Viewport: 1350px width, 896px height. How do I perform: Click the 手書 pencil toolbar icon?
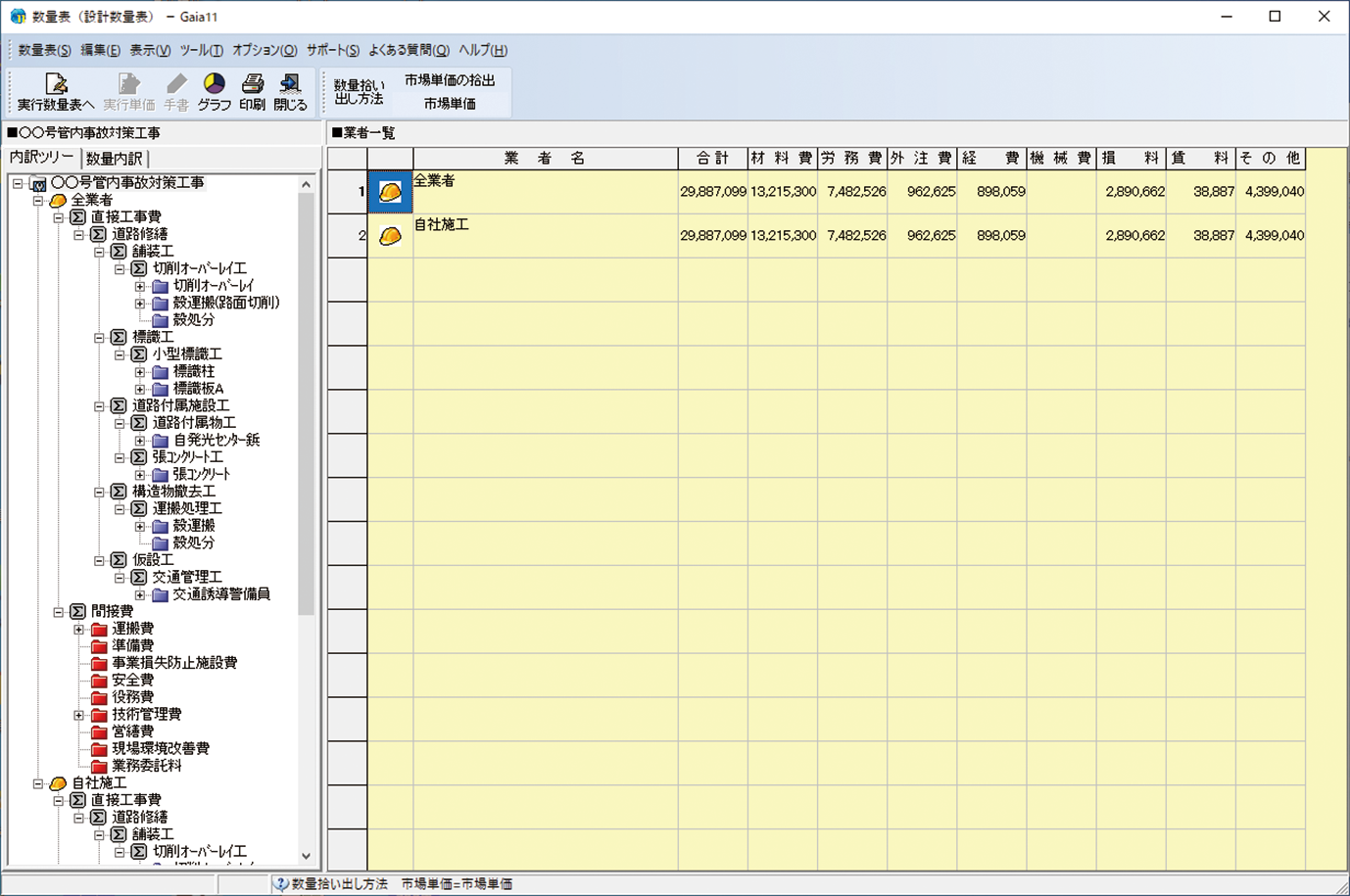pos(176,92)
